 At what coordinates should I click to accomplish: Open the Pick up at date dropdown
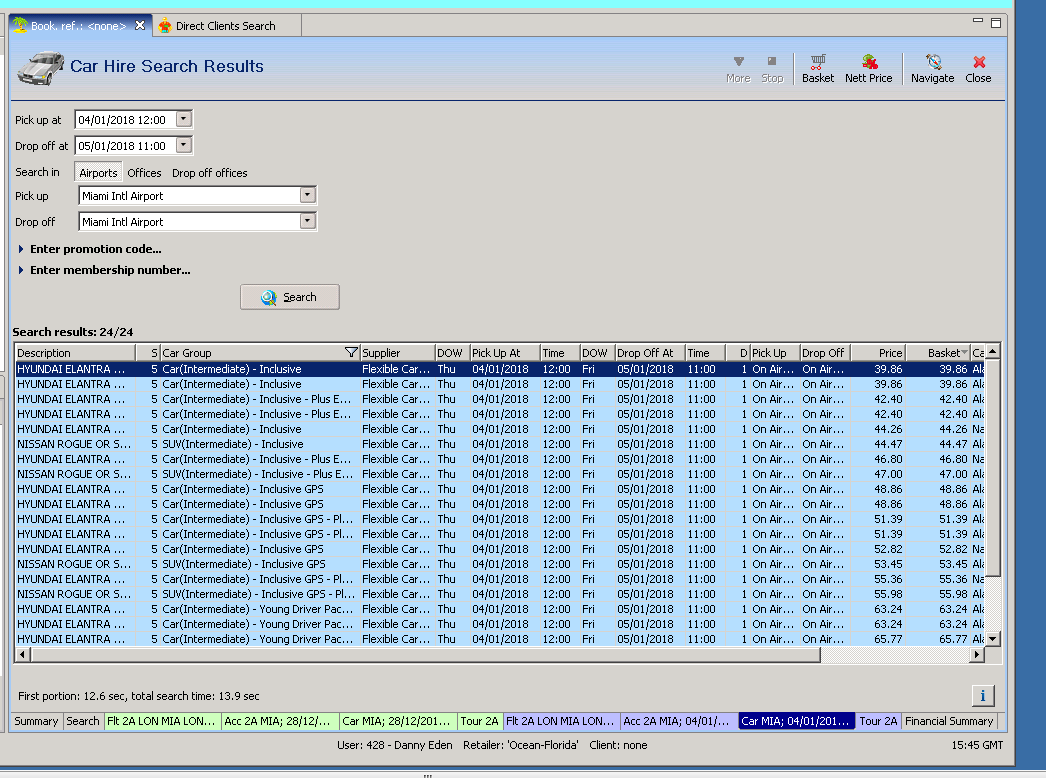183,119
